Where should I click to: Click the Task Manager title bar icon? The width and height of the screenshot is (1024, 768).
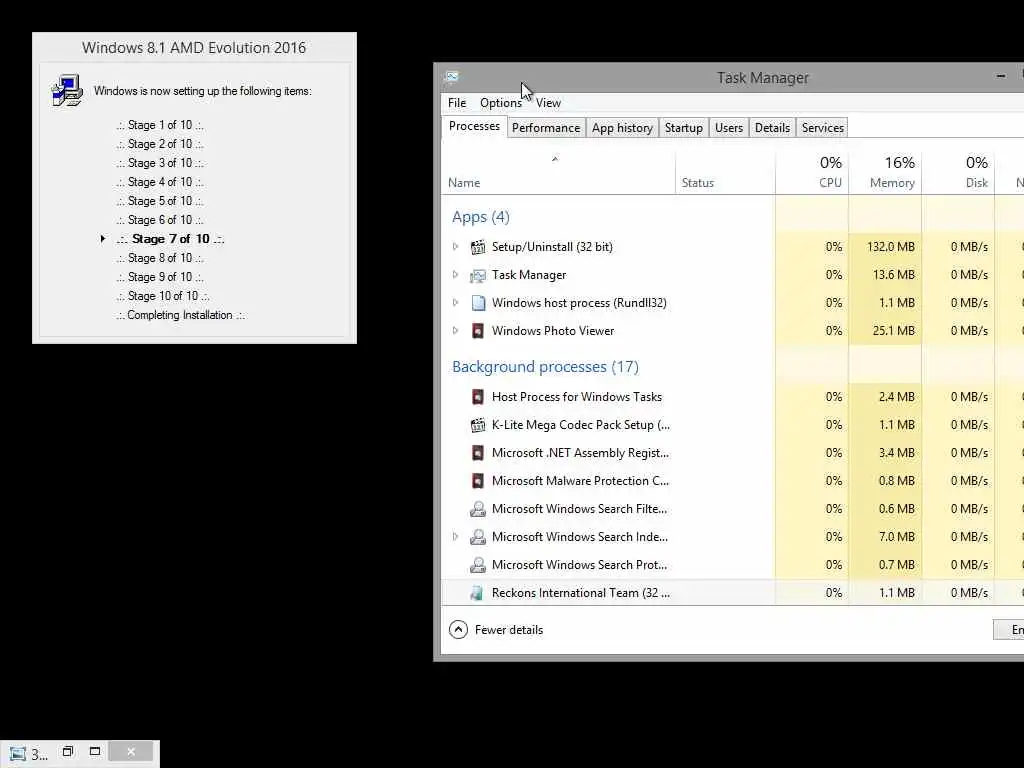tap(451, 77)
